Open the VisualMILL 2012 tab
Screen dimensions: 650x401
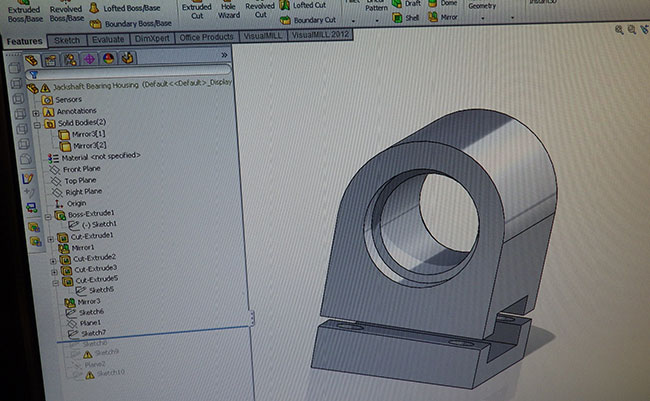(x=320, y=34)
